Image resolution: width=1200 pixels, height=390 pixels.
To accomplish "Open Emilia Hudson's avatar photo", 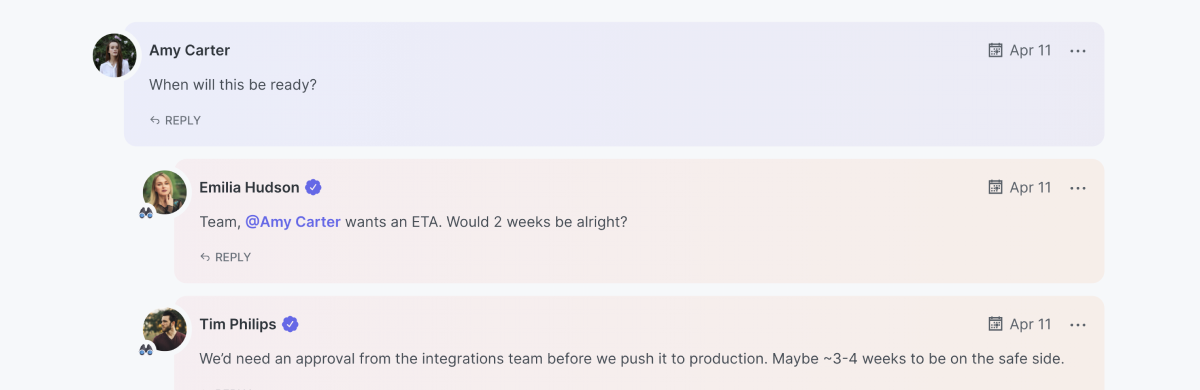I will 165,192.
